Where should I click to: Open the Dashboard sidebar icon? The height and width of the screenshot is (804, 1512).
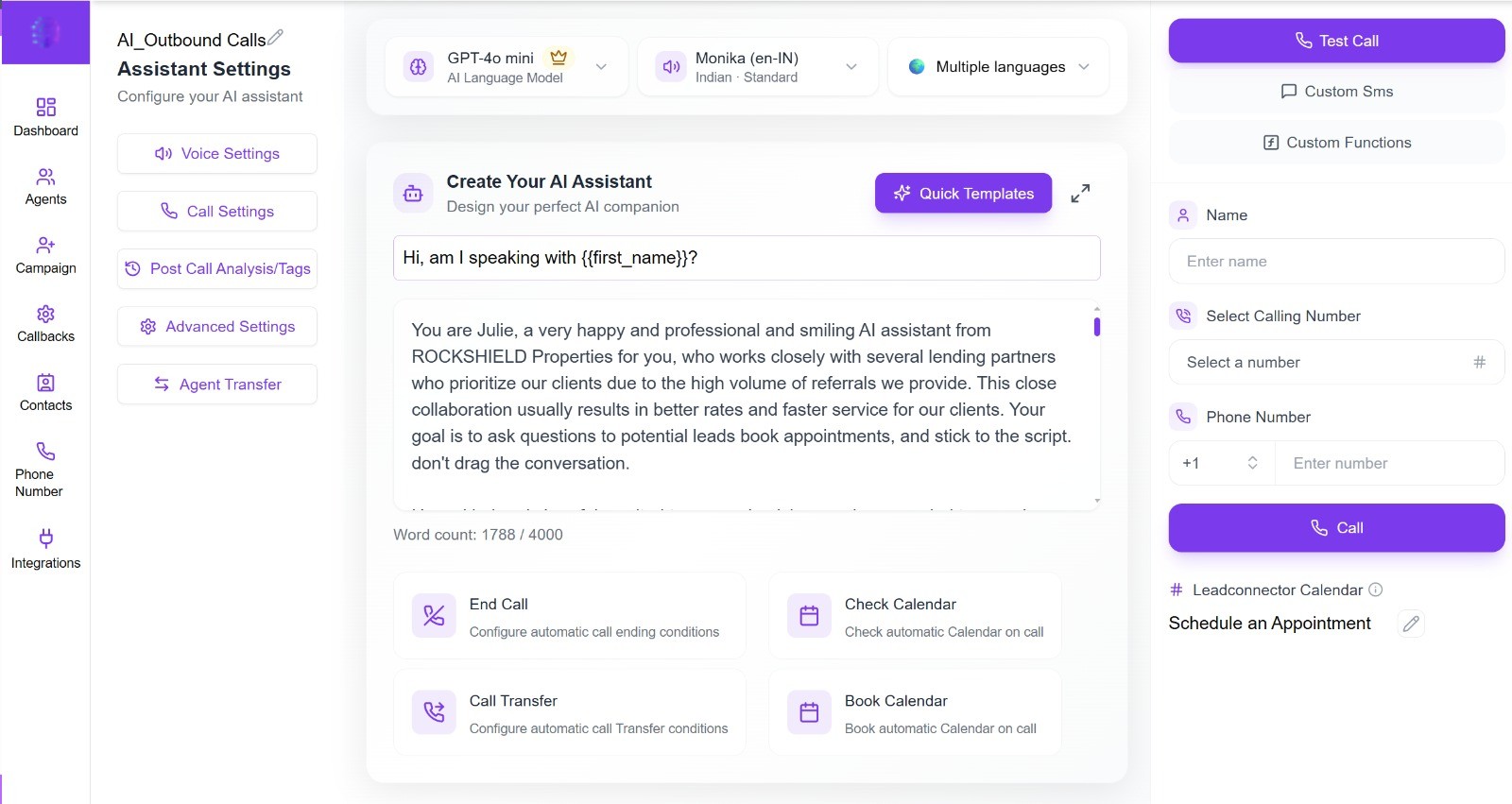45,107
